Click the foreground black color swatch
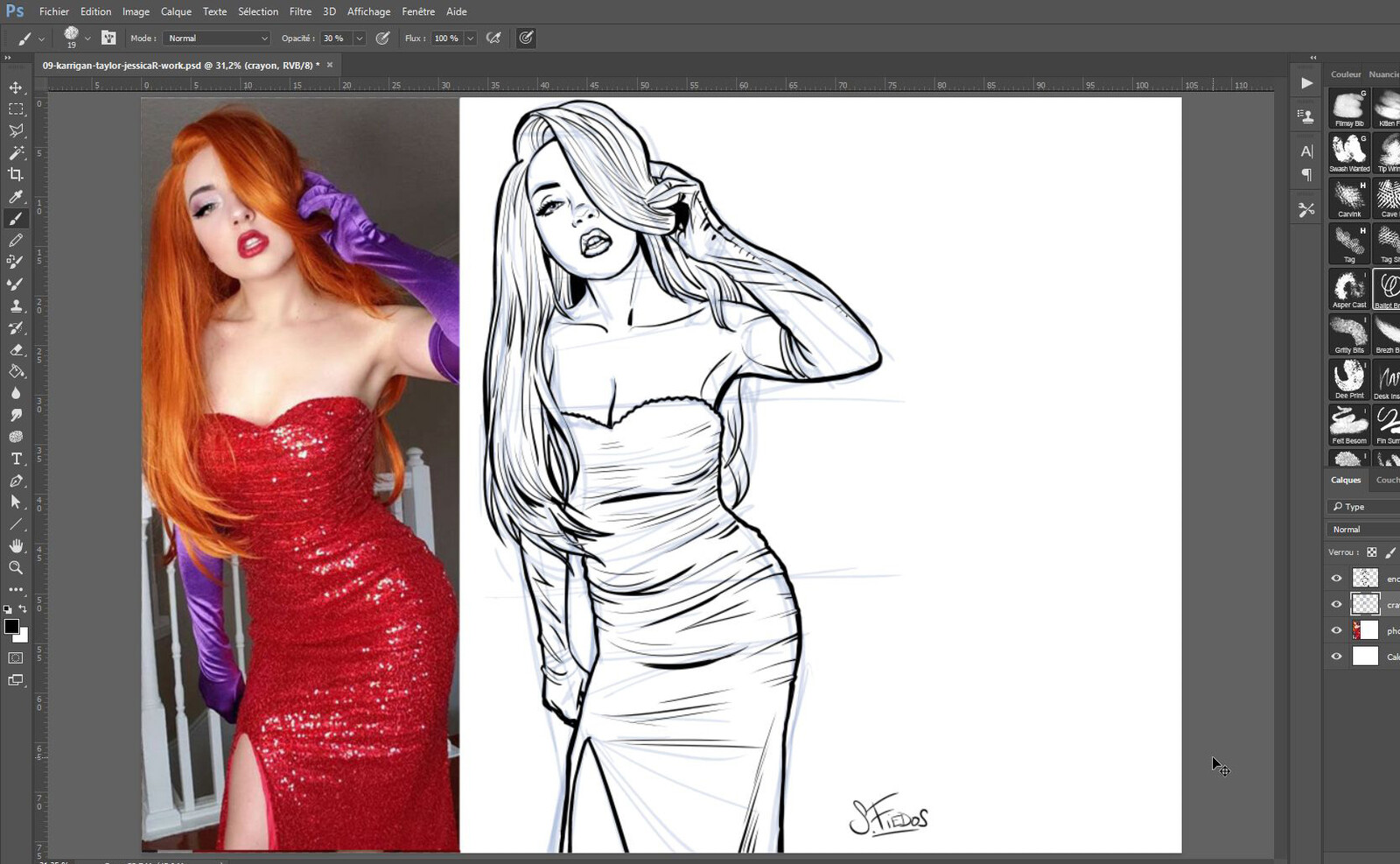Viewport: 1400px width, 864px height. point(11,626)
